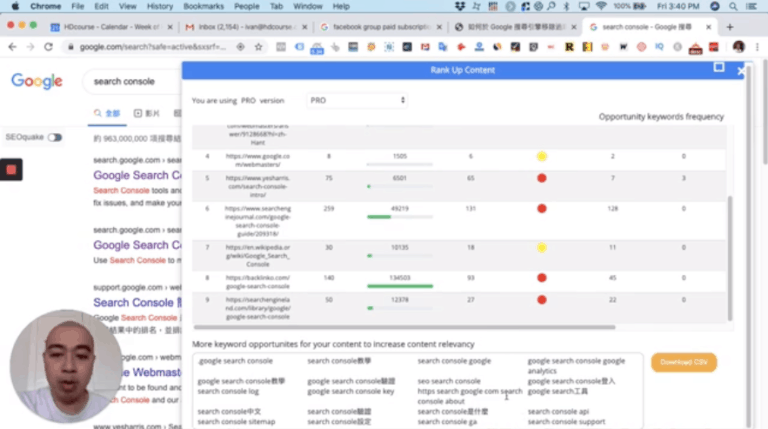Click keyword 'search console log'
Image resolution: width=768 pixels, height=429 pixels.
click(x=228, y=391)
